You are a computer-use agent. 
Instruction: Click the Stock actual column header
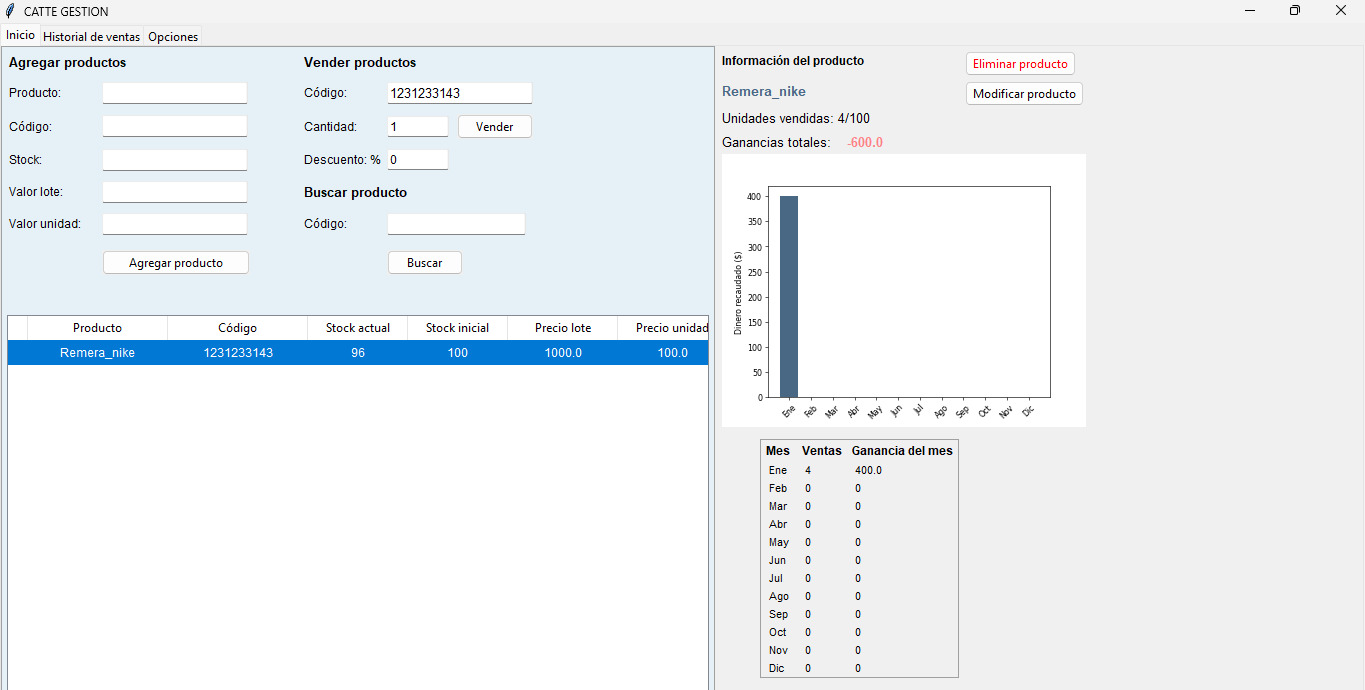tap(358, 328)
